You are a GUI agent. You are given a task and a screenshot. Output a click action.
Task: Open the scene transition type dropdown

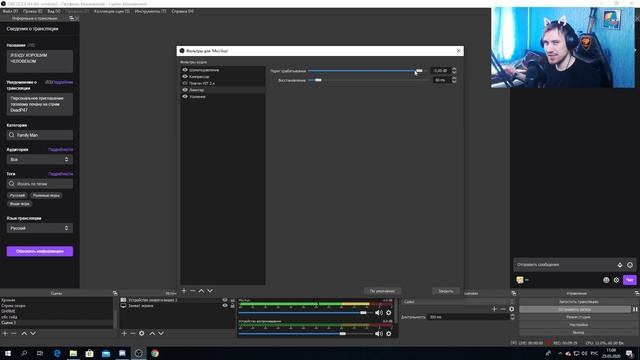(x=458, y=302)
